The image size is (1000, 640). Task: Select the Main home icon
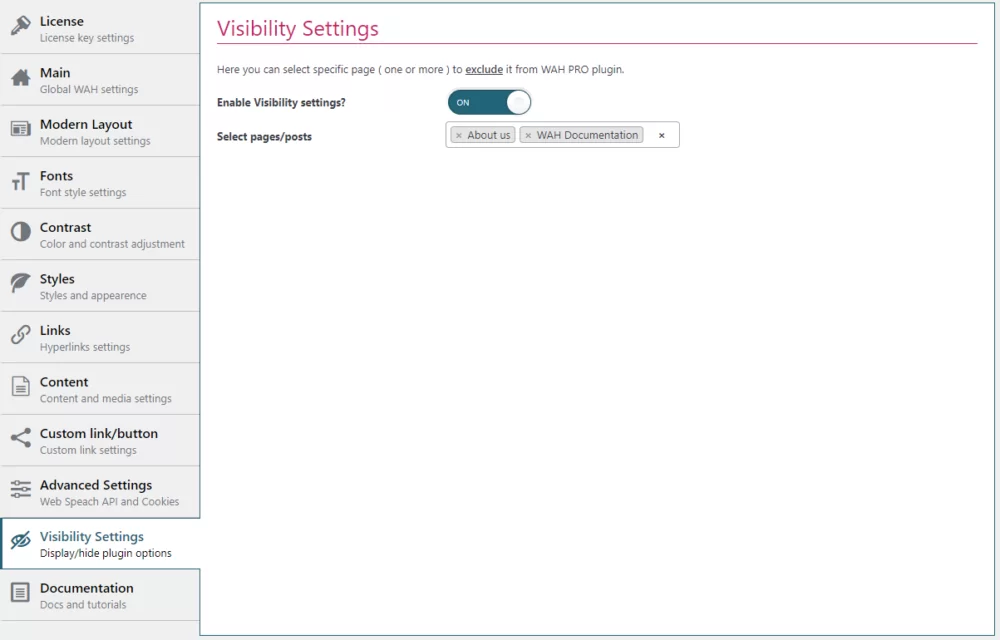(21, 73)
